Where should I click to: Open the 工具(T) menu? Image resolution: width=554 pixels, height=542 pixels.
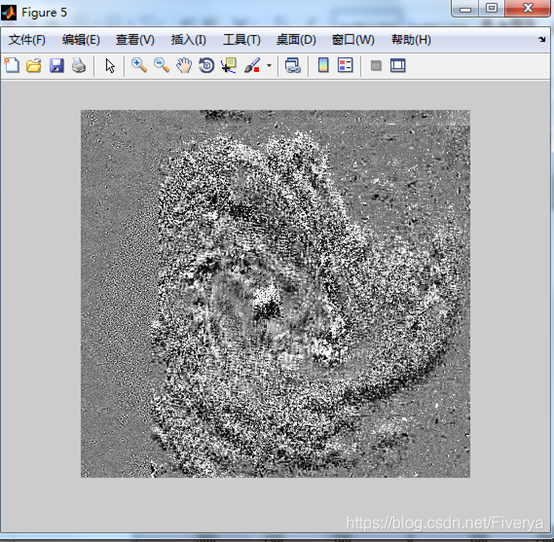(242, 40)
